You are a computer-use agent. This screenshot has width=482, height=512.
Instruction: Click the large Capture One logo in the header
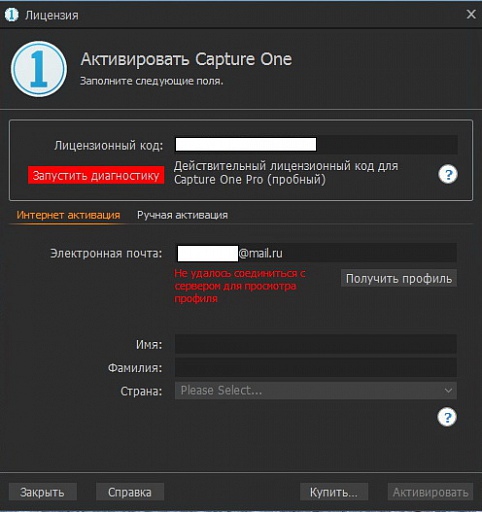coord(39,69)
